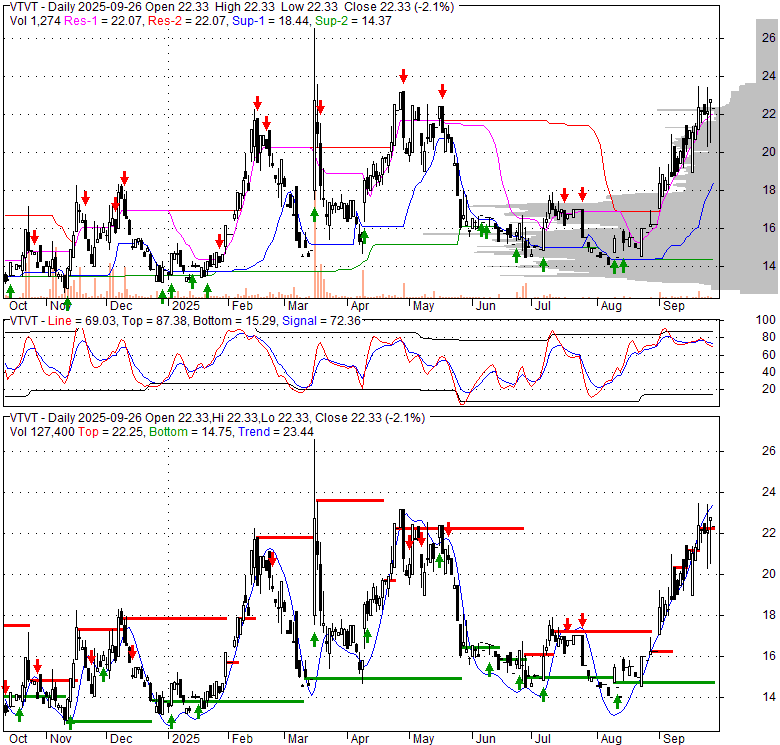Click the 'Res-2 = 22.07' red label

(x=188, y=21)
